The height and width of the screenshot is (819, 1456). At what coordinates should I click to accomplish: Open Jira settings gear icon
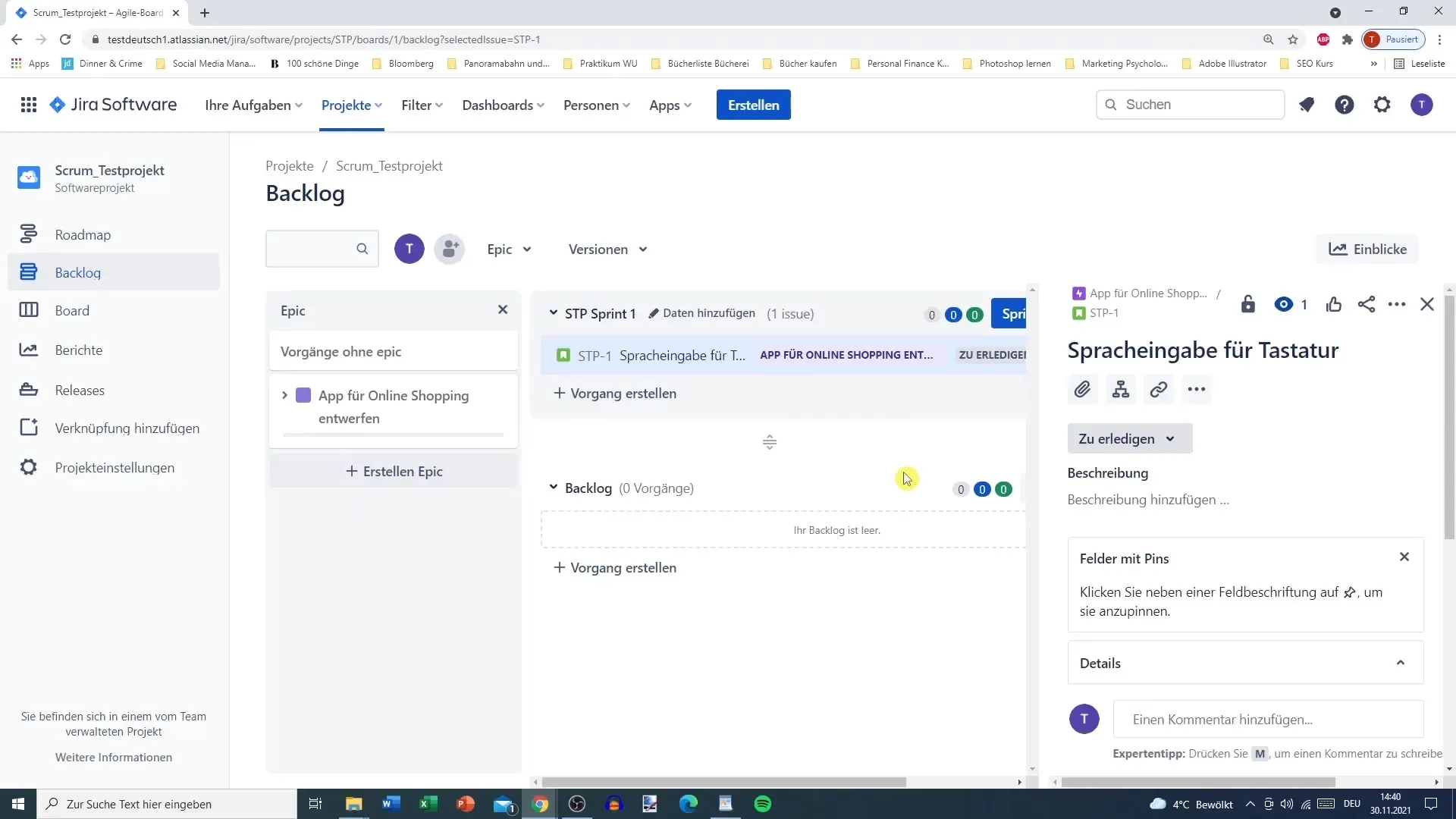click(x=1382, y=105)
